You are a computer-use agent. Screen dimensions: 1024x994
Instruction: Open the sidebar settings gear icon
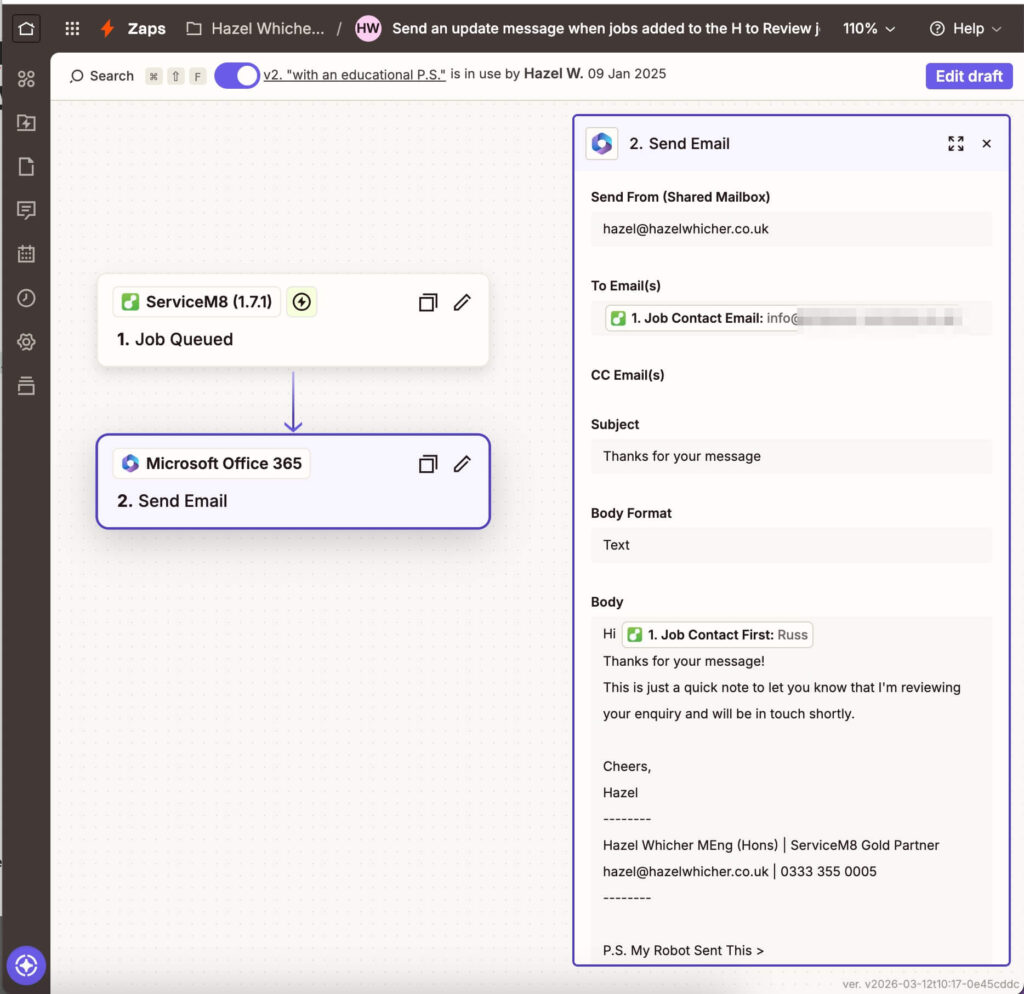26,342
